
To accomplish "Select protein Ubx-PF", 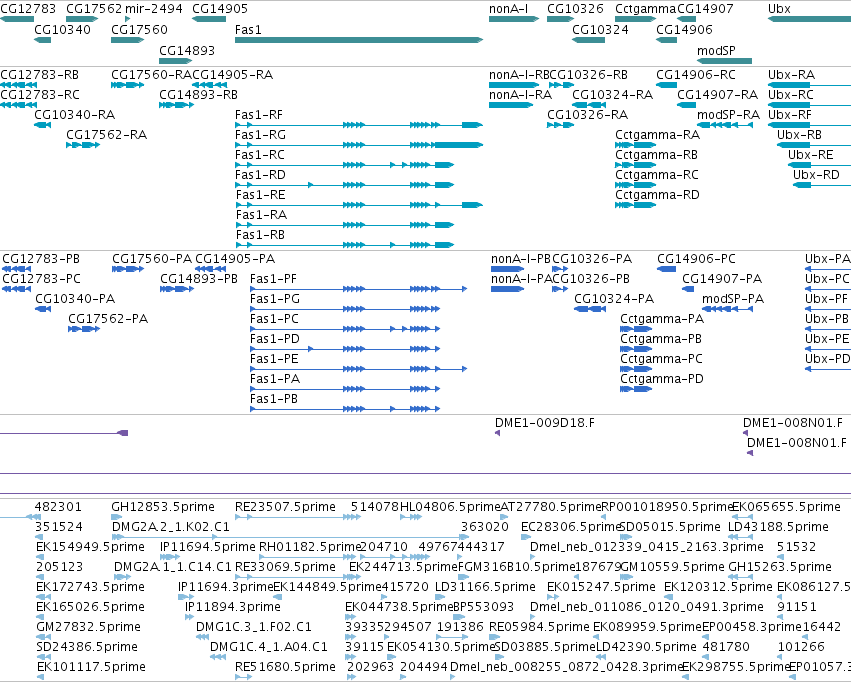I will tap(826, 298).
